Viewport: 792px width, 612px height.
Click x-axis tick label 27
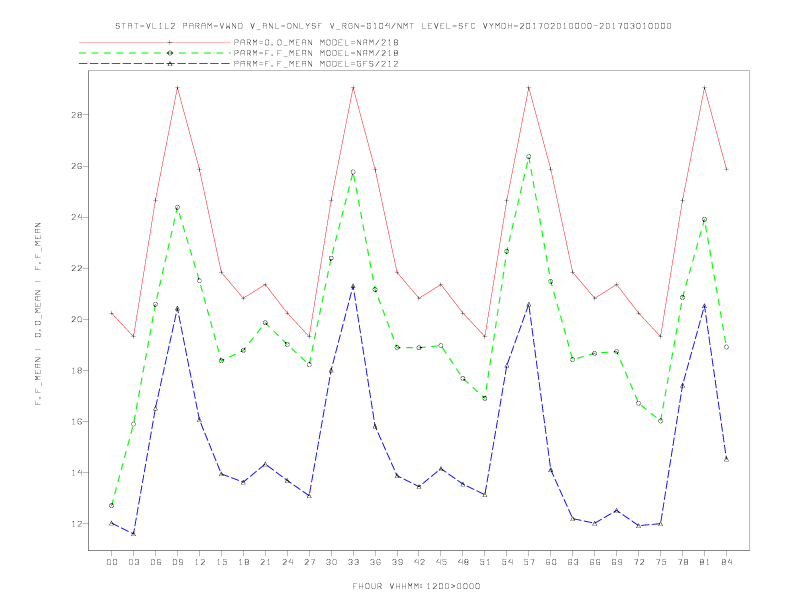click(309, 562)
